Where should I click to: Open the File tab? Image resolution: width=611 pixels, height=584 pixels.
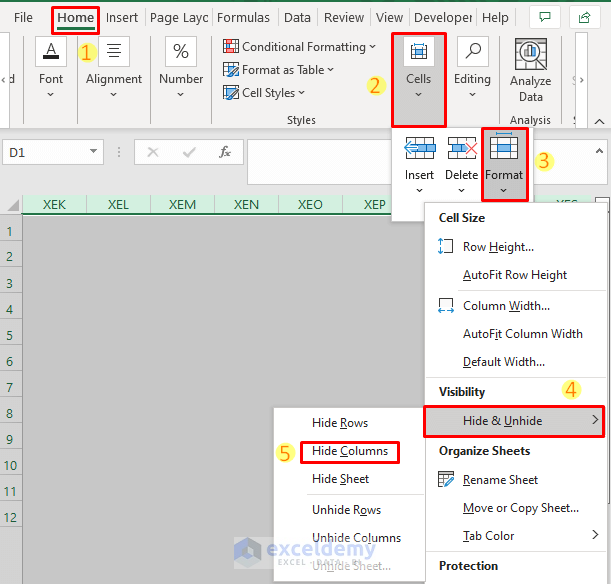(23, 18)
